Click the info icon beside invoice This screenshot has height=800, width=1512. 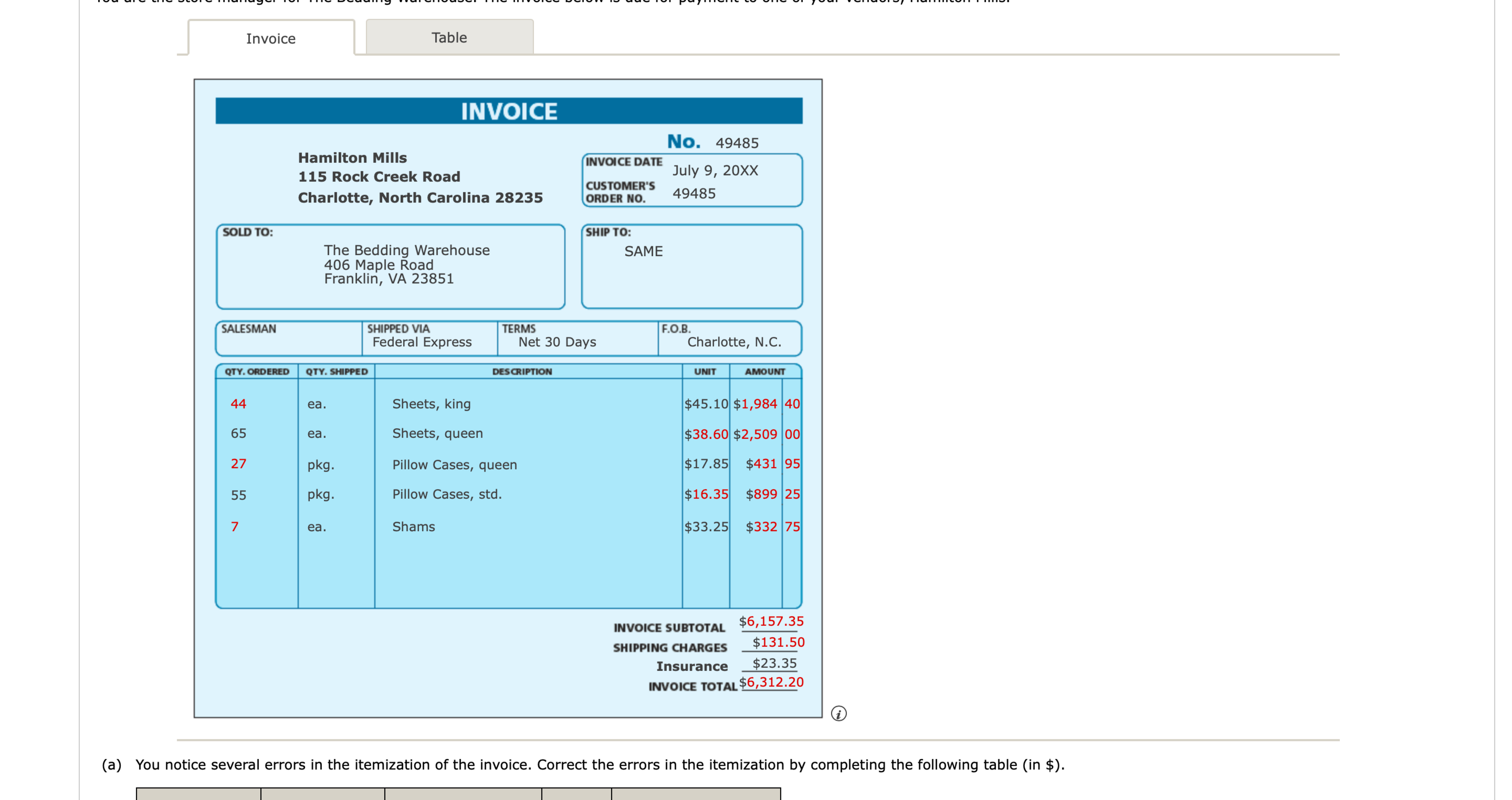tap(838, 713)
